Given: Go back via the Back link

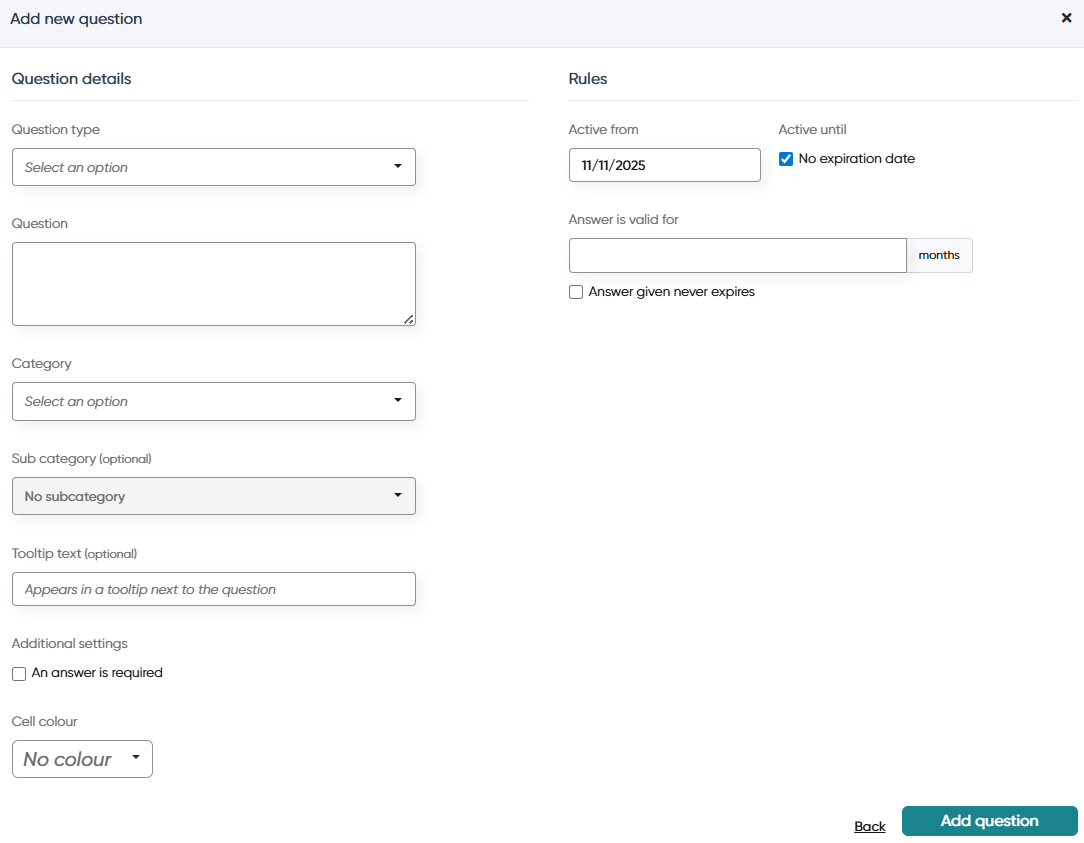Looking at the screenshot, I should 870,826.
